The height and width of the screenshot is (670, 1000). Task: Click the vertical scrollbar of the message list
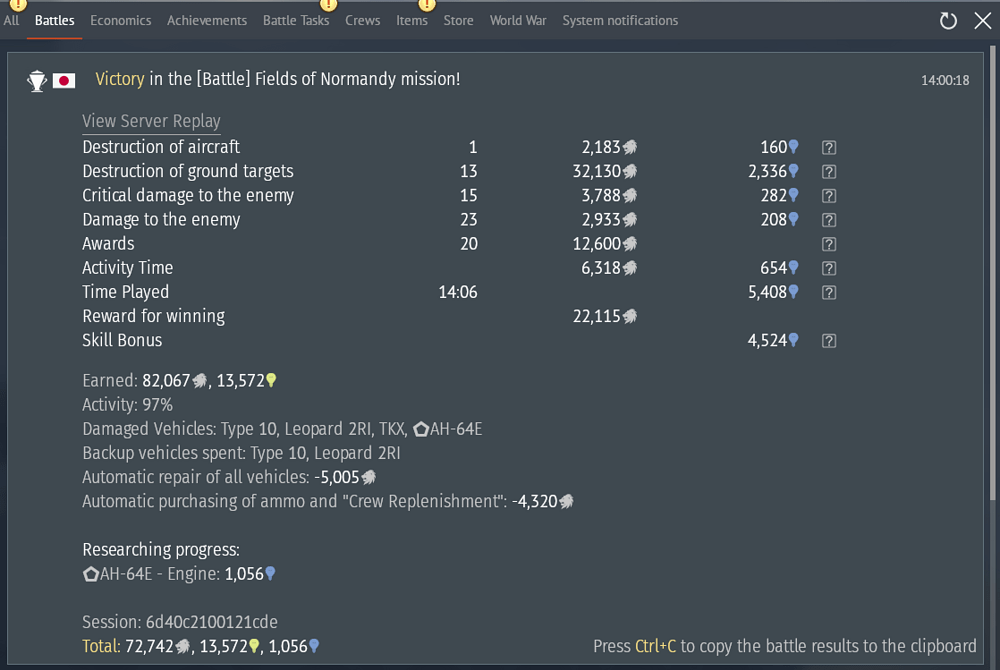pyautogui.click(x=993, y=272)
